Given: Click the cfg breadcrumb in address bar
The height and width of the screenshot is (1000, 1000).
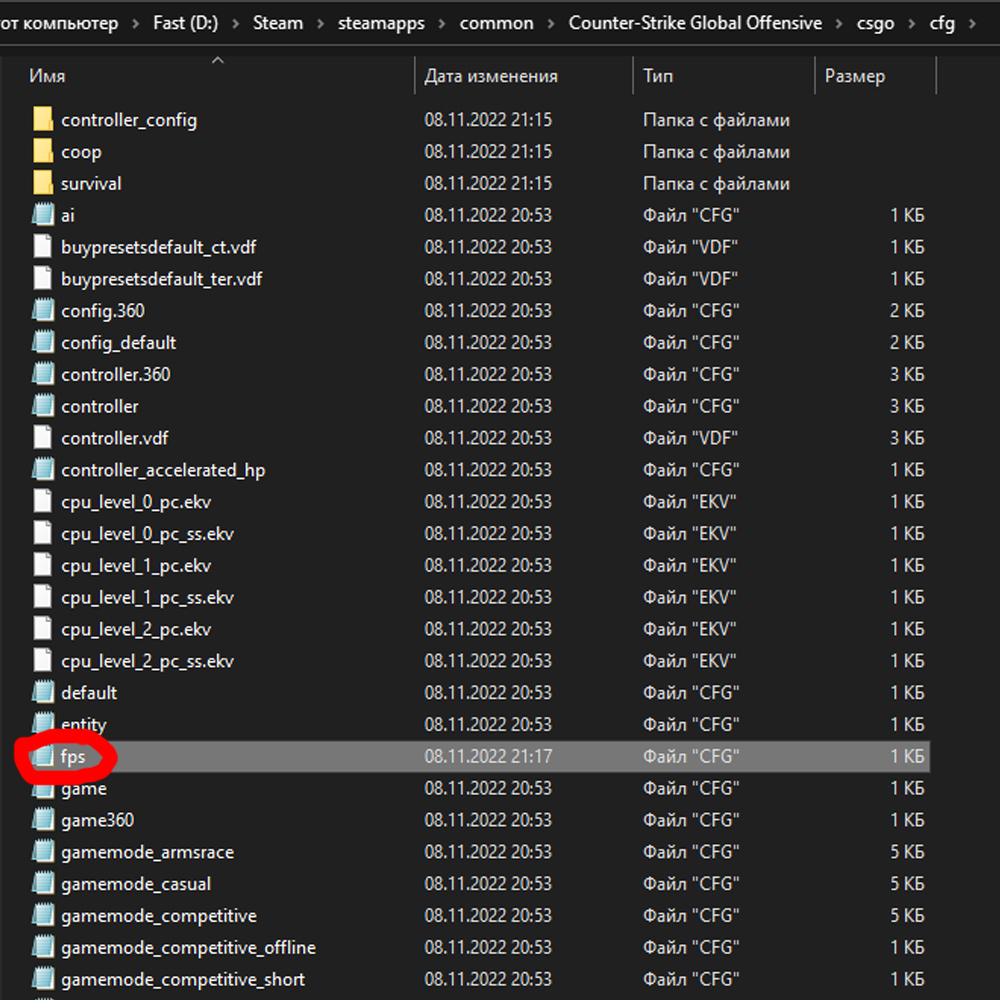Looking at the screenshot, I should click(x=942, y=24).
